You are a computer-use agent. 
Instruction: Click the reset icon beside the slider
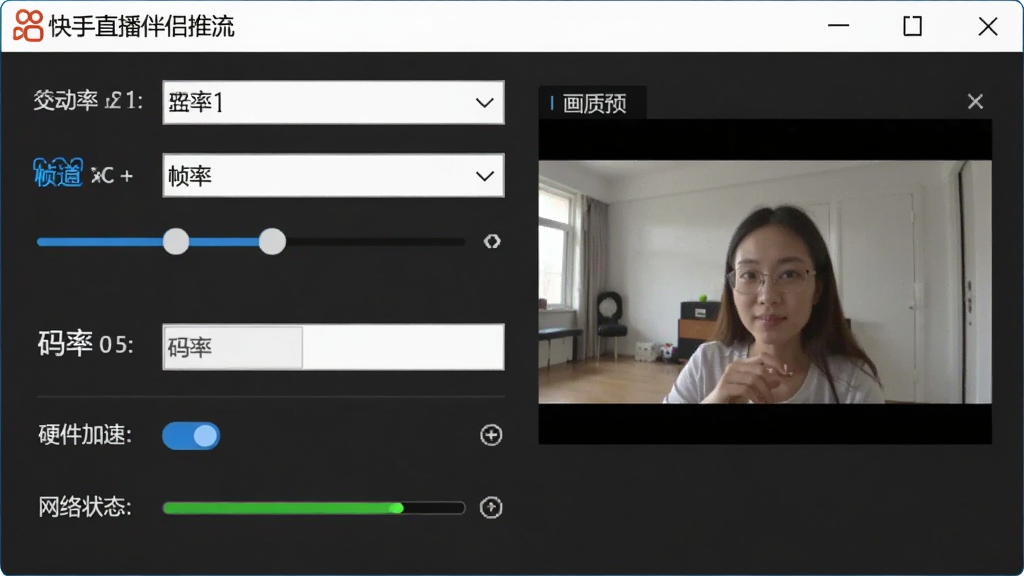[492, 242]
